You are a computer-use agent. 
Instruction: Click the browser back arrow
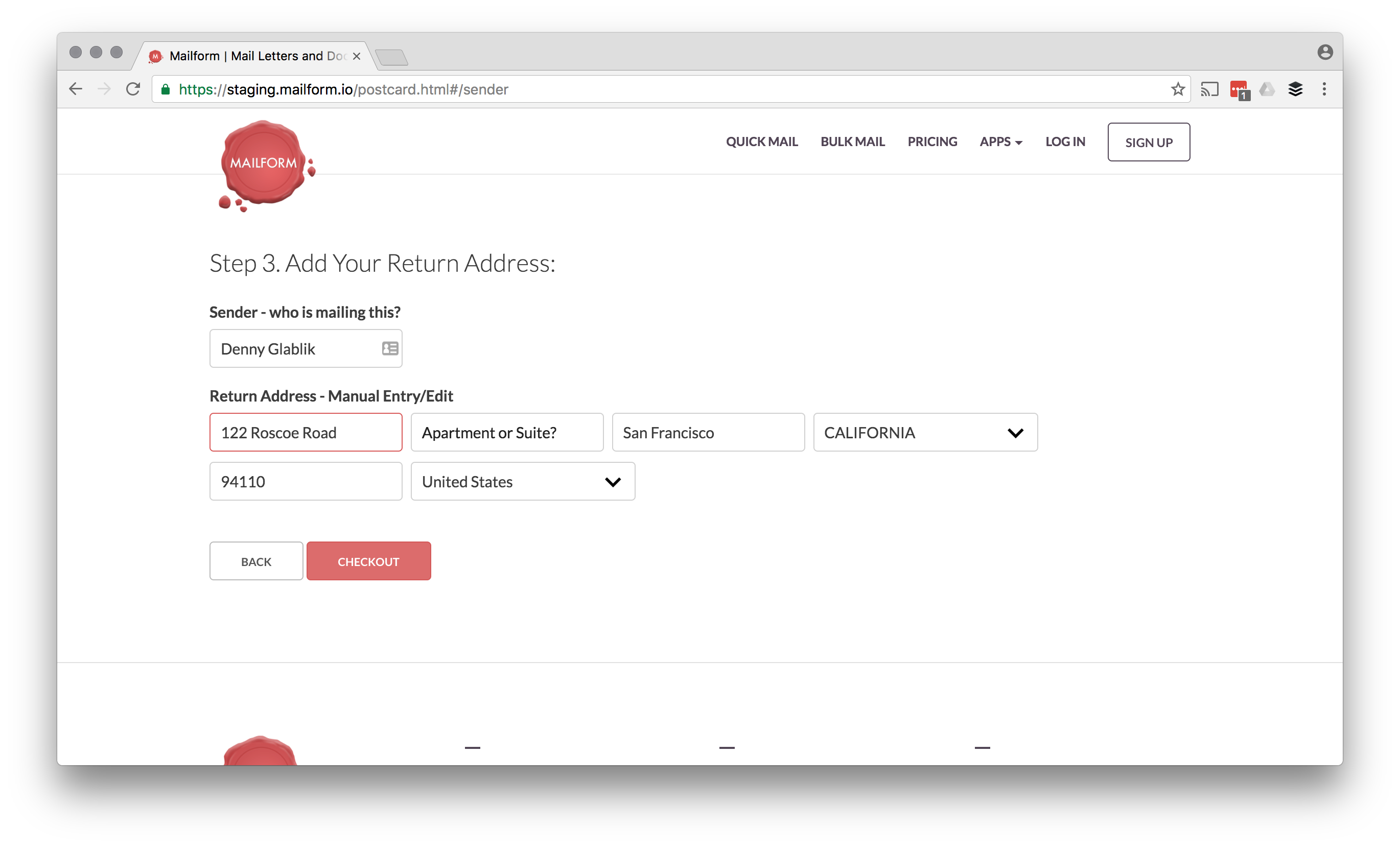point(76,89)
